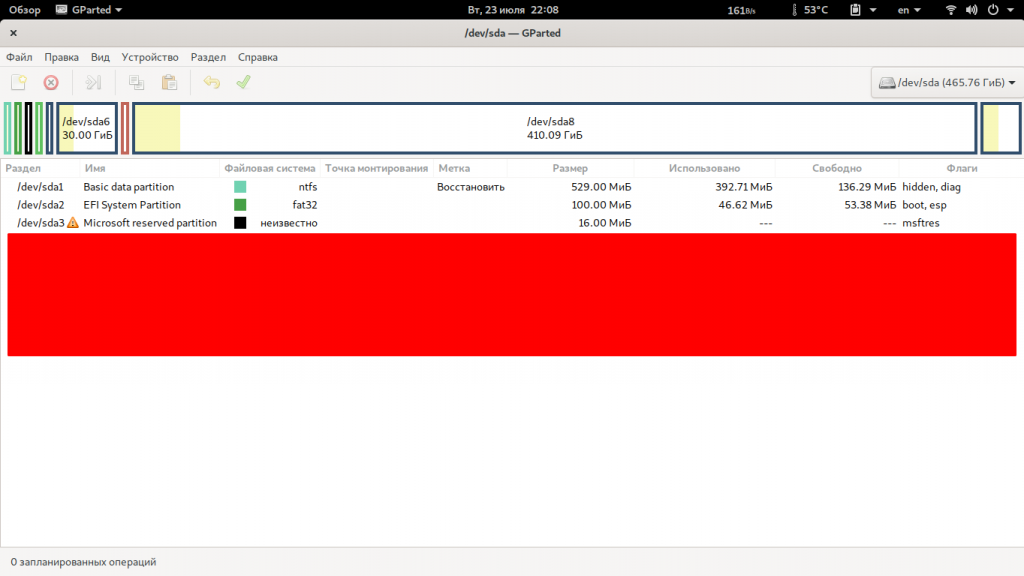Screen dimensions: 1024x576
Task: Click the New partition toolbar icon
Action: (19, 82)
